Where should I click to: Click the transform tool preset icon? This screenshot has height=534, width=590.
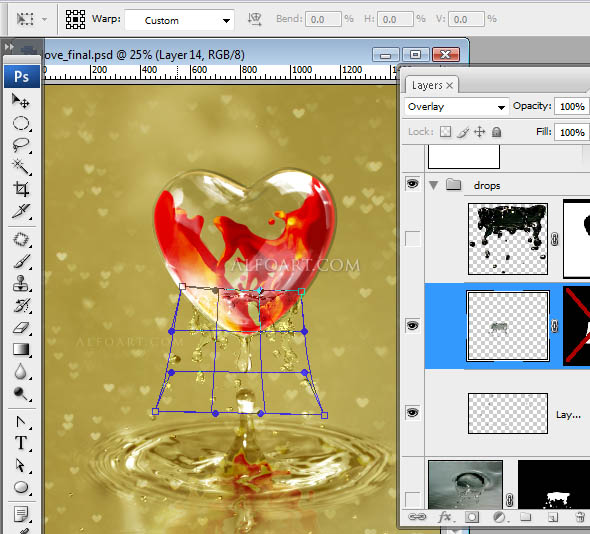point(25,19)
